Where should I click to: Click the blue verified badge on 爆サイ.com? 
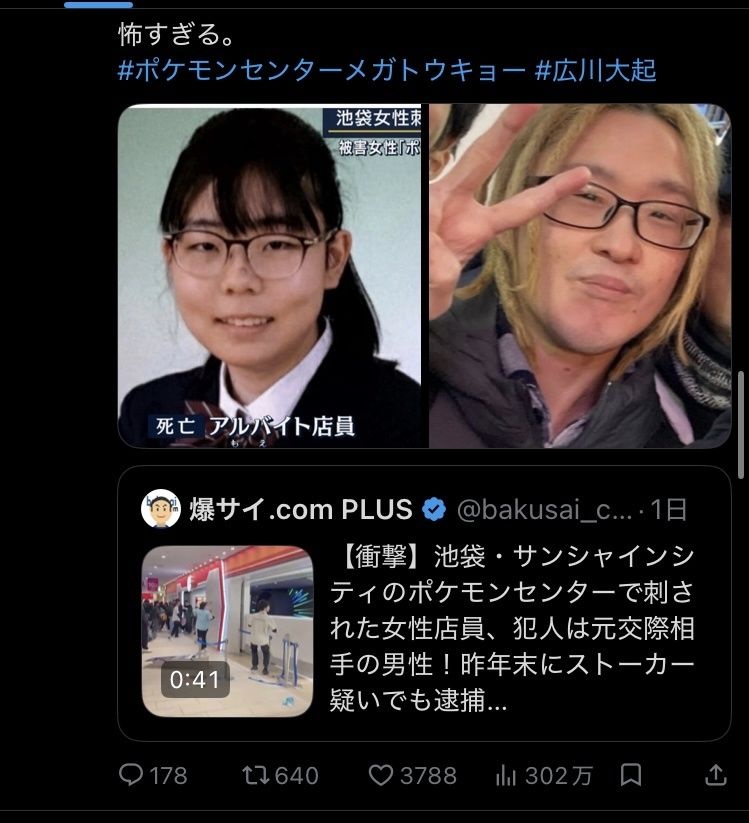pos(434,510)
